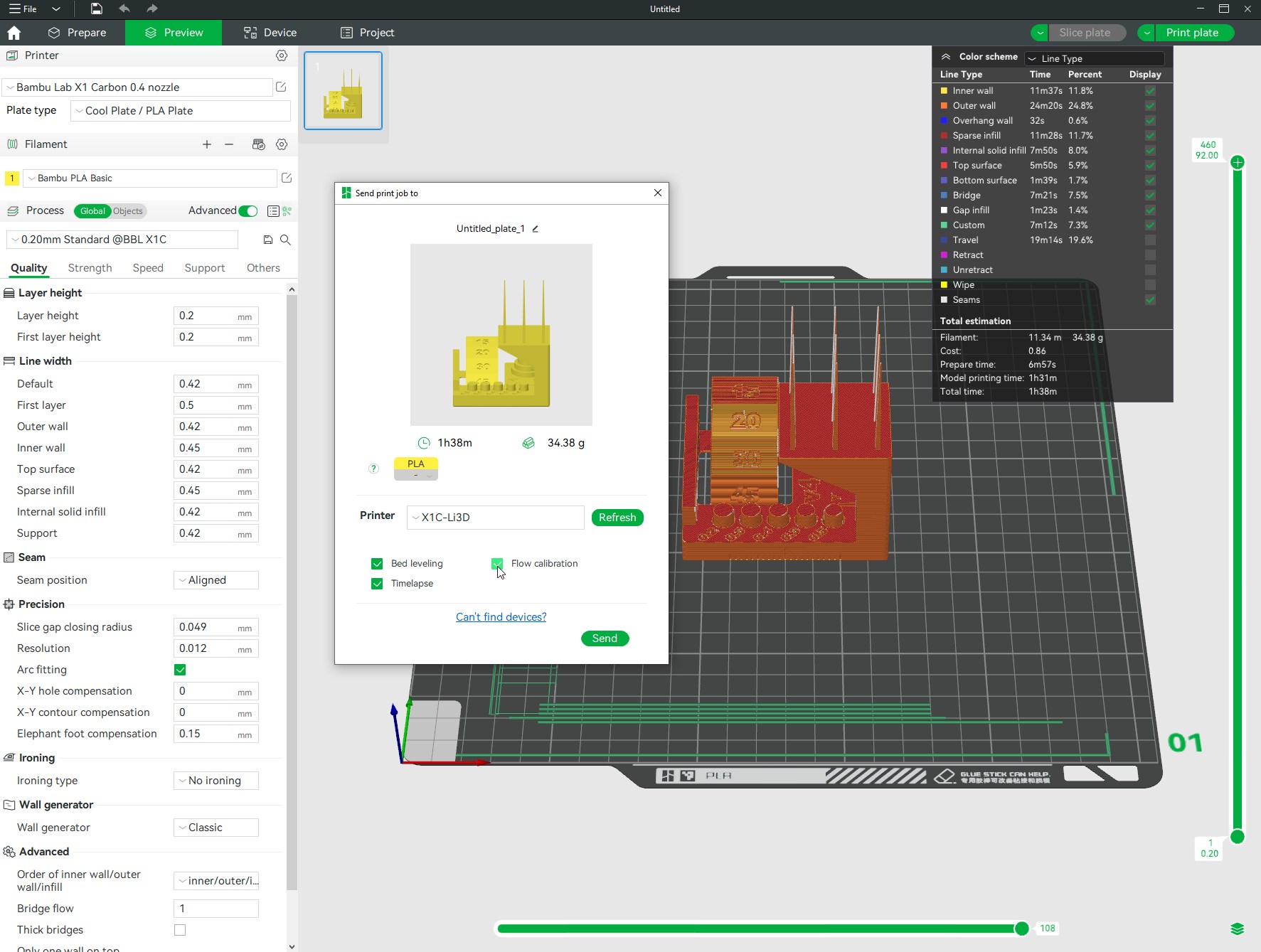Open the home screen icon
The height and width of the screenshot is (952, 1261).
click(14, 33)
